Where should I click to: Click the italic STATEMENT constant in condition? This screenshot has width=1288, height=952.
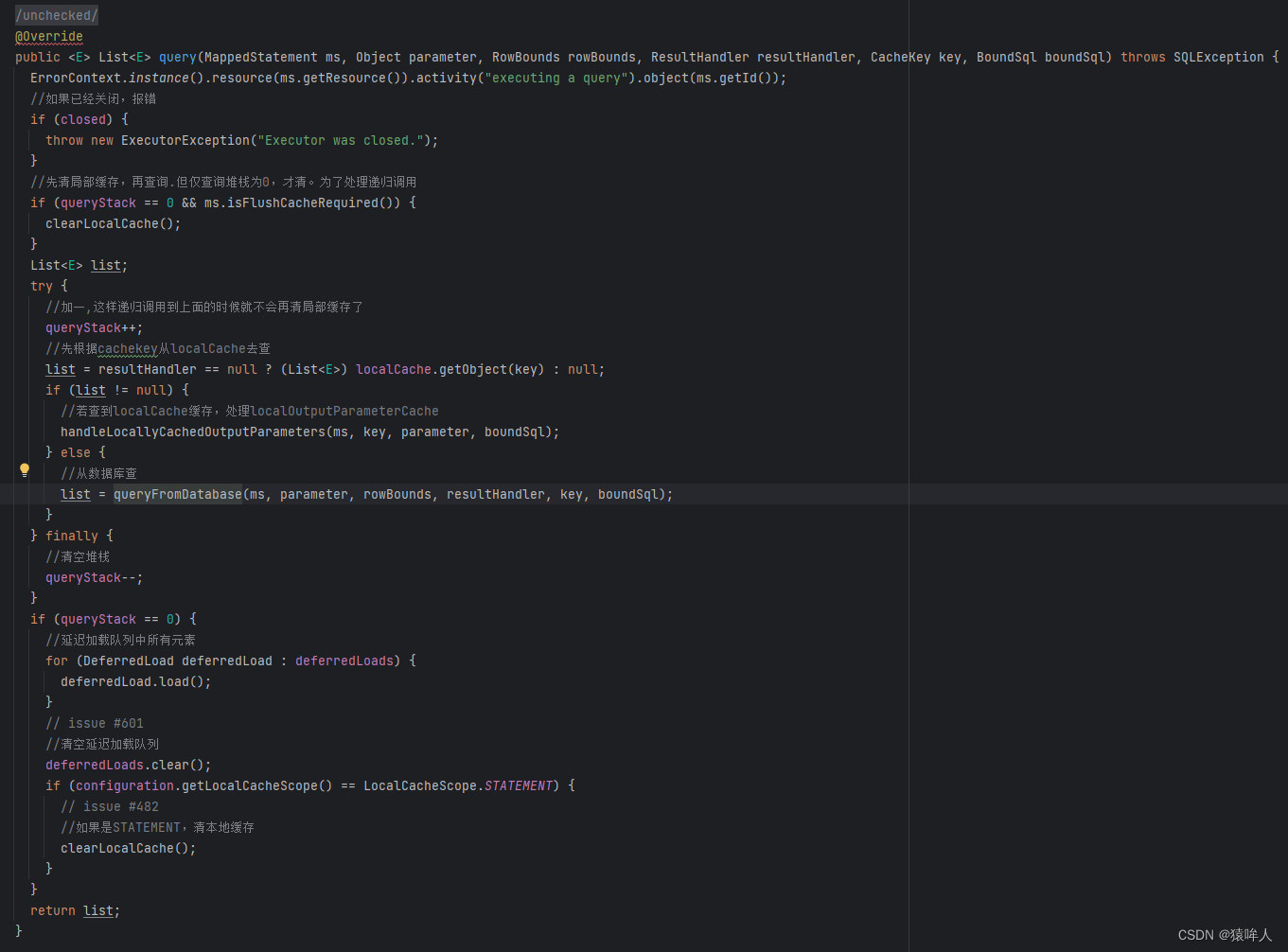(519, 785)
